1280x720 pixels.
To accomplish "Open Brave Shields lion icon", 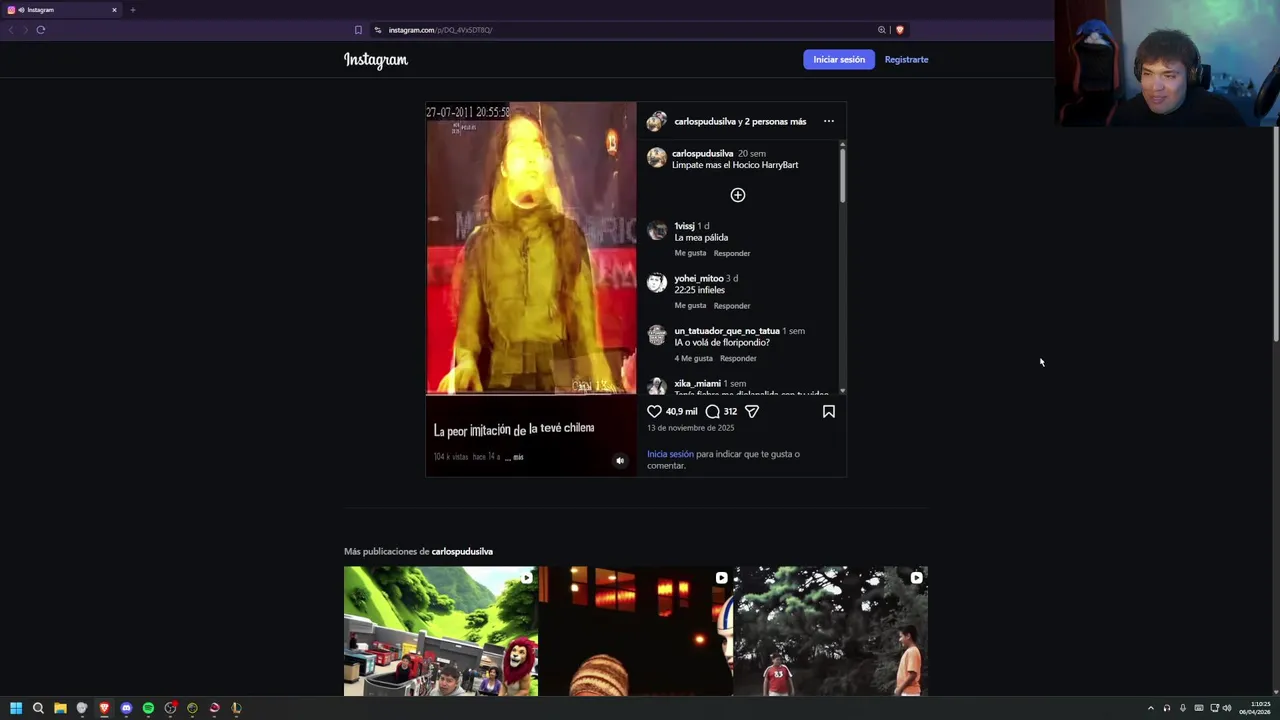I will click(900, 30).
